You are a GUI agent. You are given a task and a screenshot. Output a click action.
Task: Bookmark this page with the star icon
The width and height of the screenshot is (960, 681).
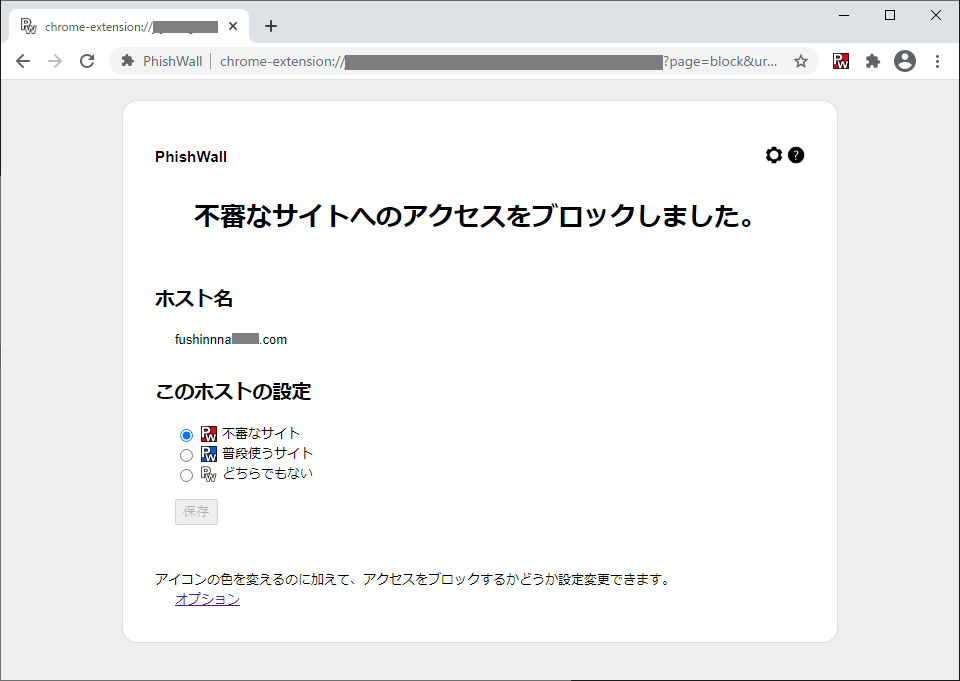[x=801, y=61]
